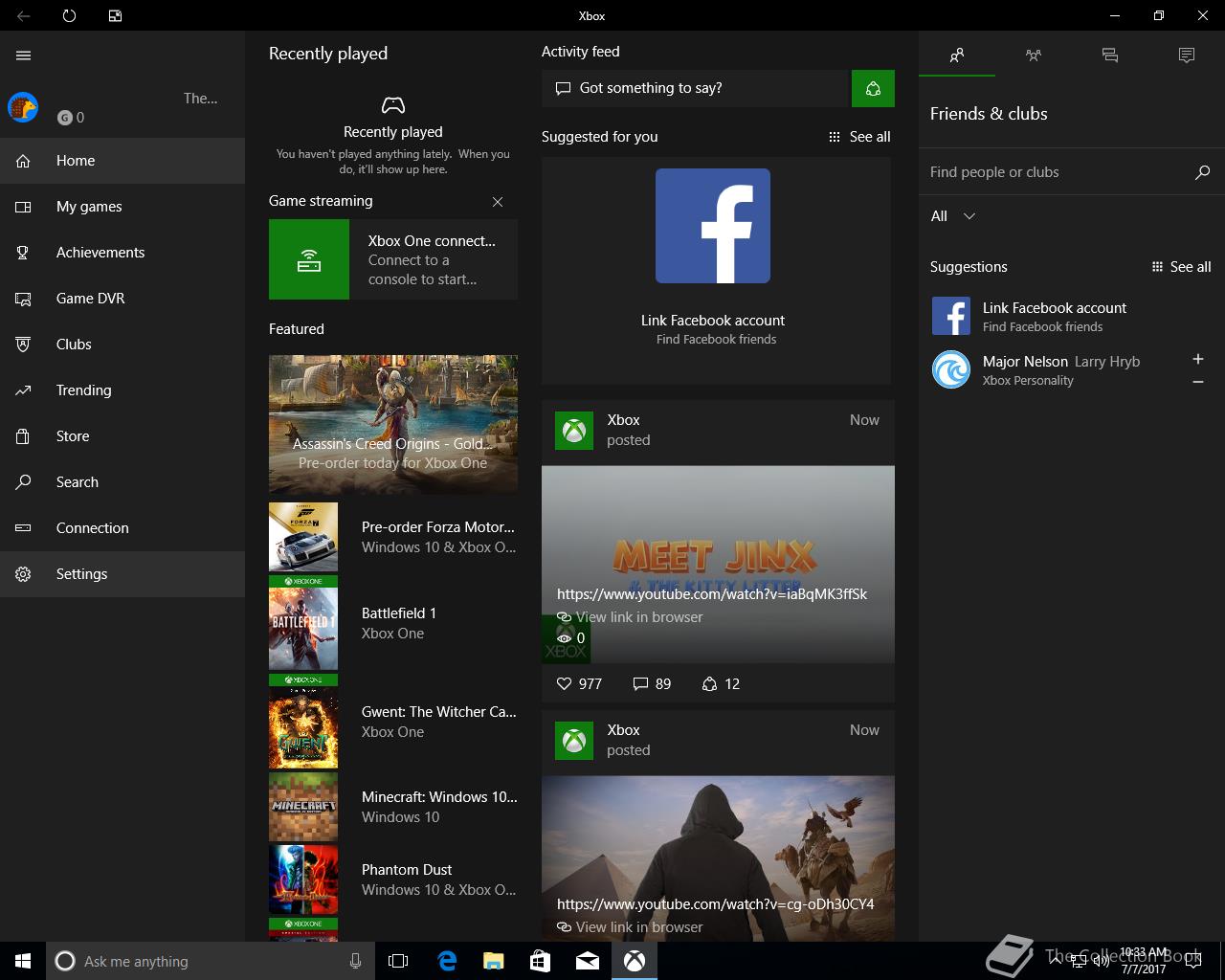The width and height of the screenshot is (1225, 980).
Task: Click See all next to Suggestions
Action: click(x=1182, y=267)
